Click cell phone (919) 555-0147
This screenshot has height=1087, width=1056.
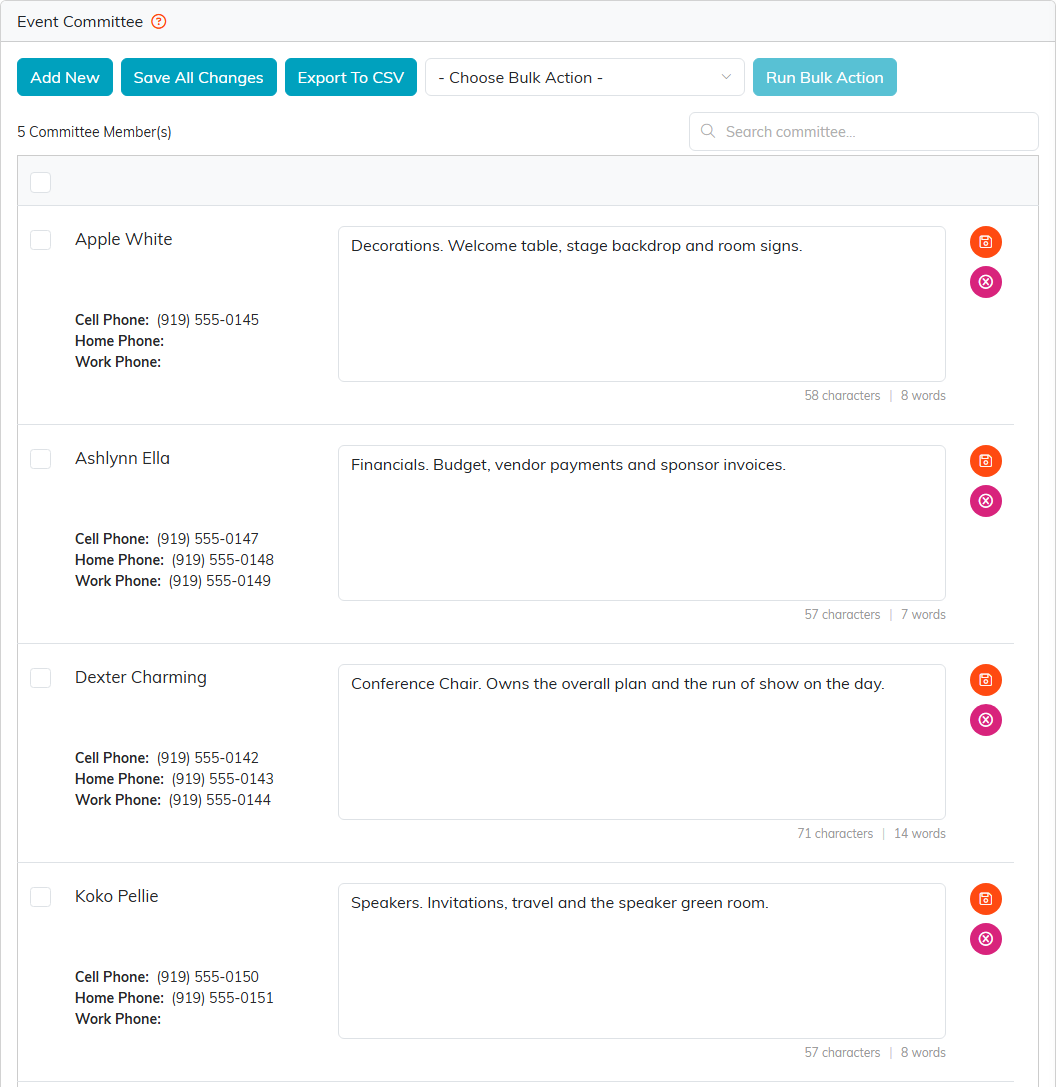pos(207,539)
